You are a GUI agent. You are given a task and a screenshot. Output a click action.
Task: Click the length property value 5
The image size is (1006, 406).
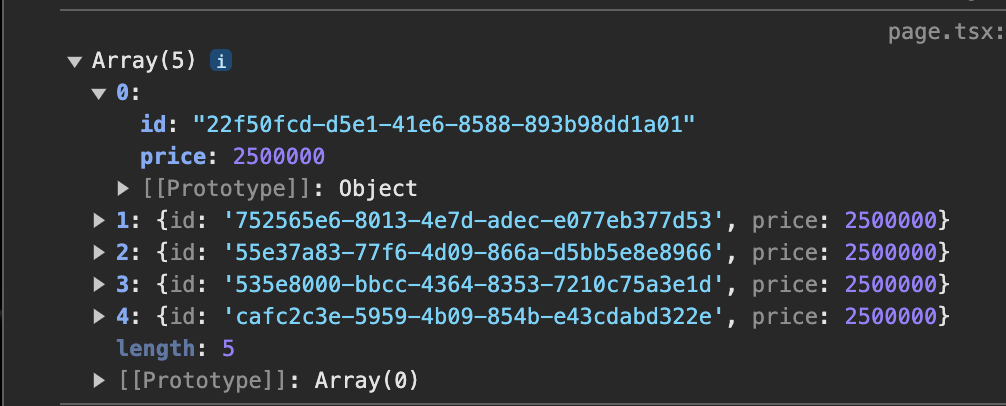coord(228,349)
